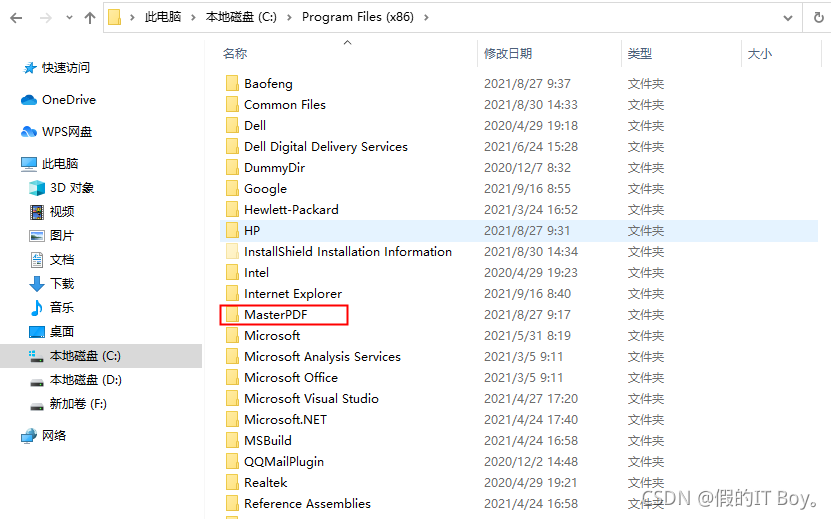Click the 下载 blue arrow icon

coord(37,284)
